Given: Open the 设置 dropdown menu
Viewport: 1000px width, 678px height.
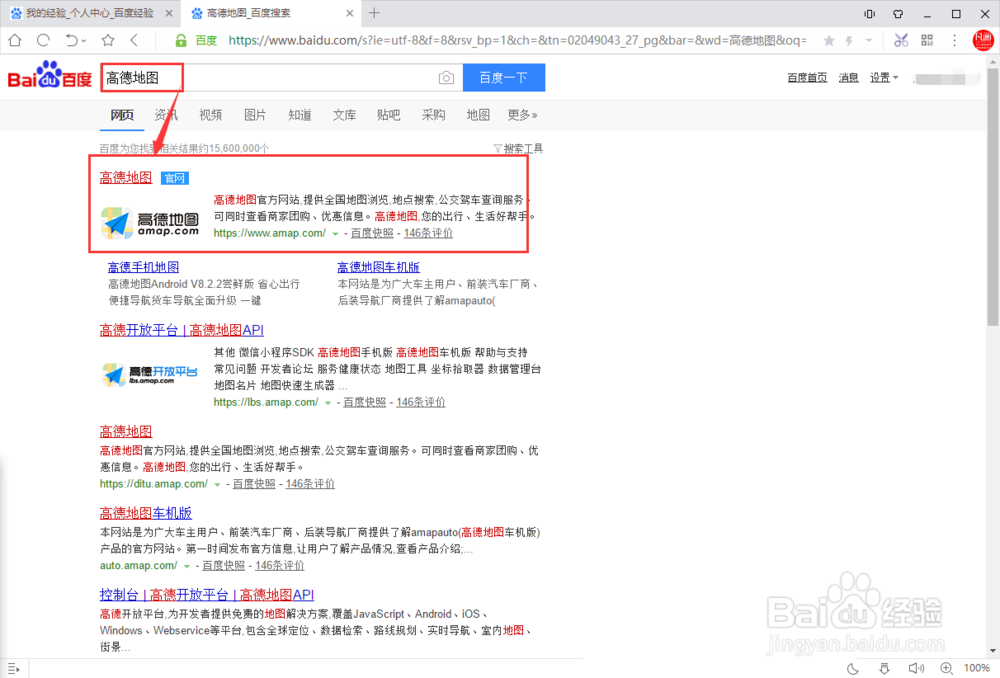Looking at the screenshot, I should point(884,78).
